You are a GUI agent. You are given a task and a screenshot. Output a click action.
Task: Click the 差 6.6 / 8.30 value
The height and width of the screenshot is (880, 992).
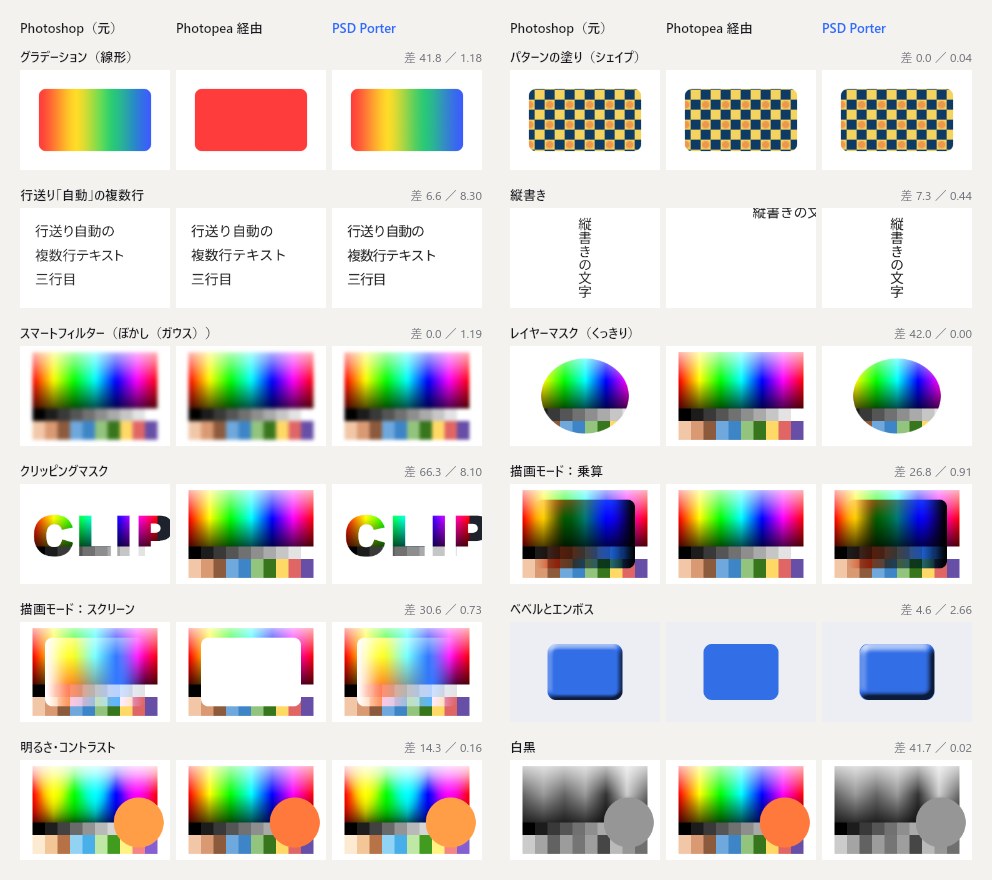coord(446,195)
